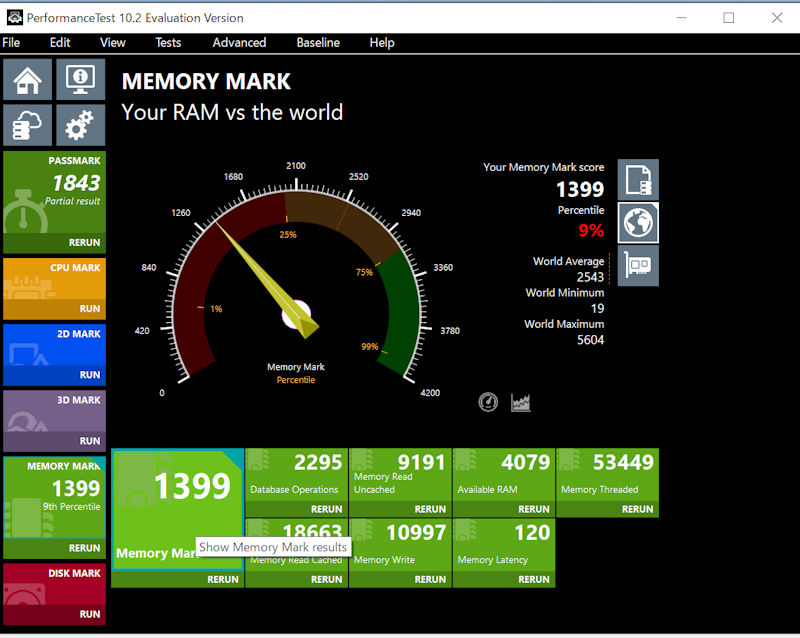800x638 pixels.
Task: Open the Edit menu
Action: tap(60, 43)
